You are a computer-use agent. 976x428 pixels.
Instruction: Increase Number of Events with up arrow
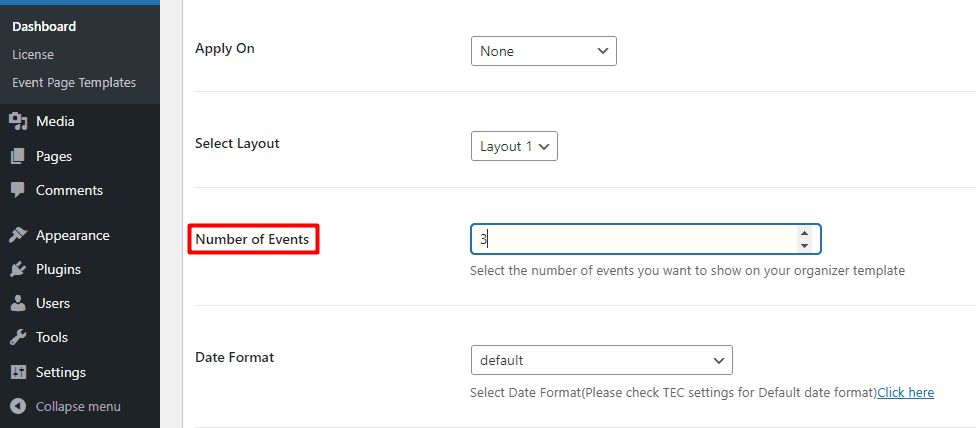[x=804, y=233]
